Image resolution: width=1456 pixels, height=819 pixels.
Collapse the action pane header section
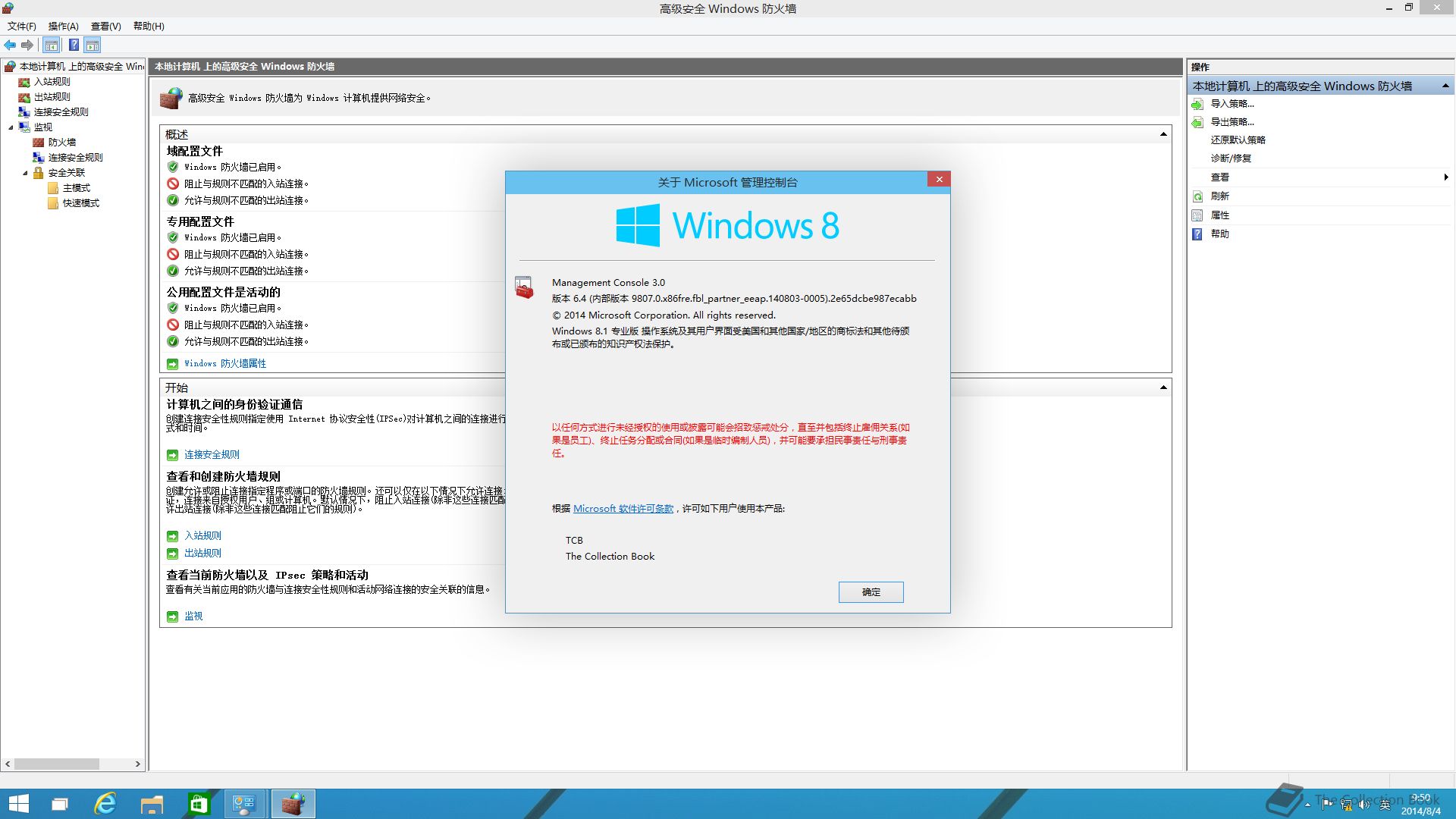point(1445,86)
